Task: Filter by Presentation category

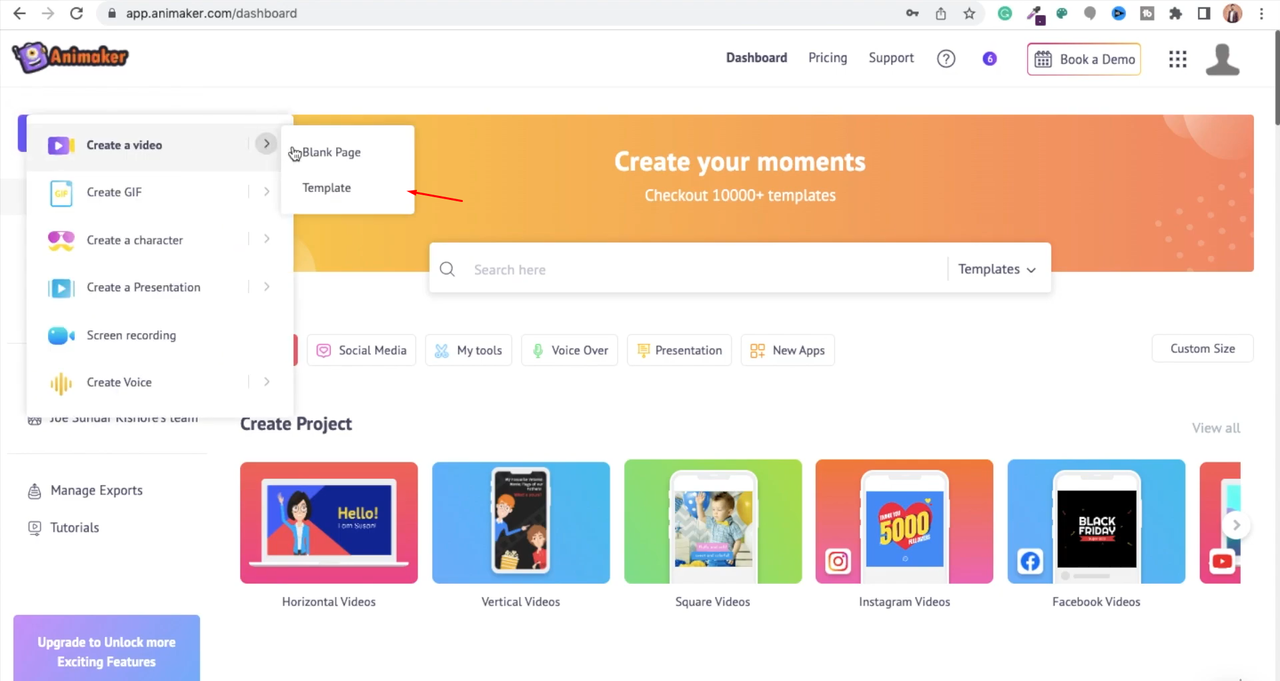Action: click(x=679, y=350)
